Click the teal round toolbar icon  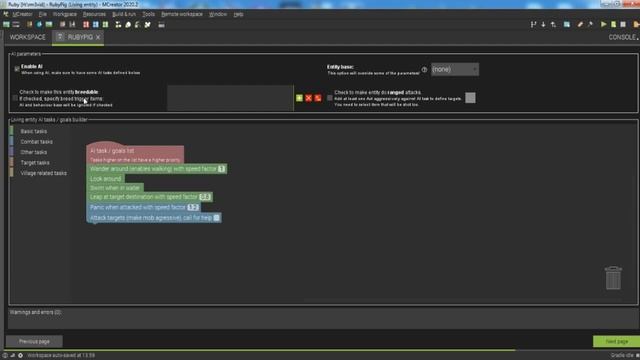click(39, 25)
